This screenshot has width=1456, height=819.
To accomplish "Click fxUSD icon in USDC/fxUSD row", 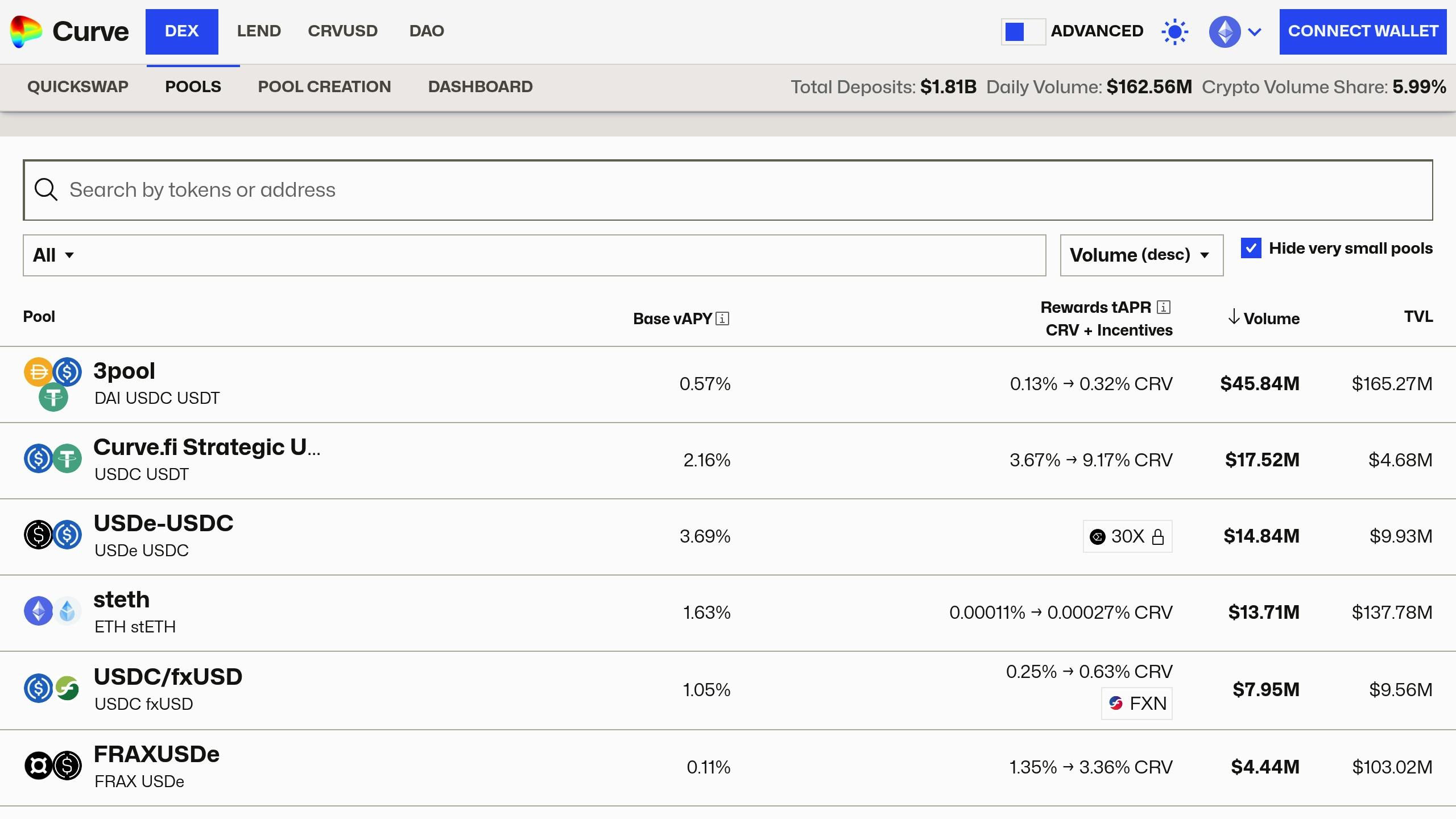I will point(68,688).
